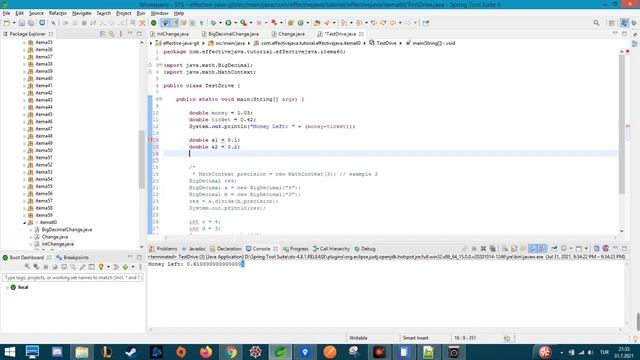The height and width of the screenshot is (360, 640).
Task: Click the Save All toolbar icon
Action: [31, 23]
